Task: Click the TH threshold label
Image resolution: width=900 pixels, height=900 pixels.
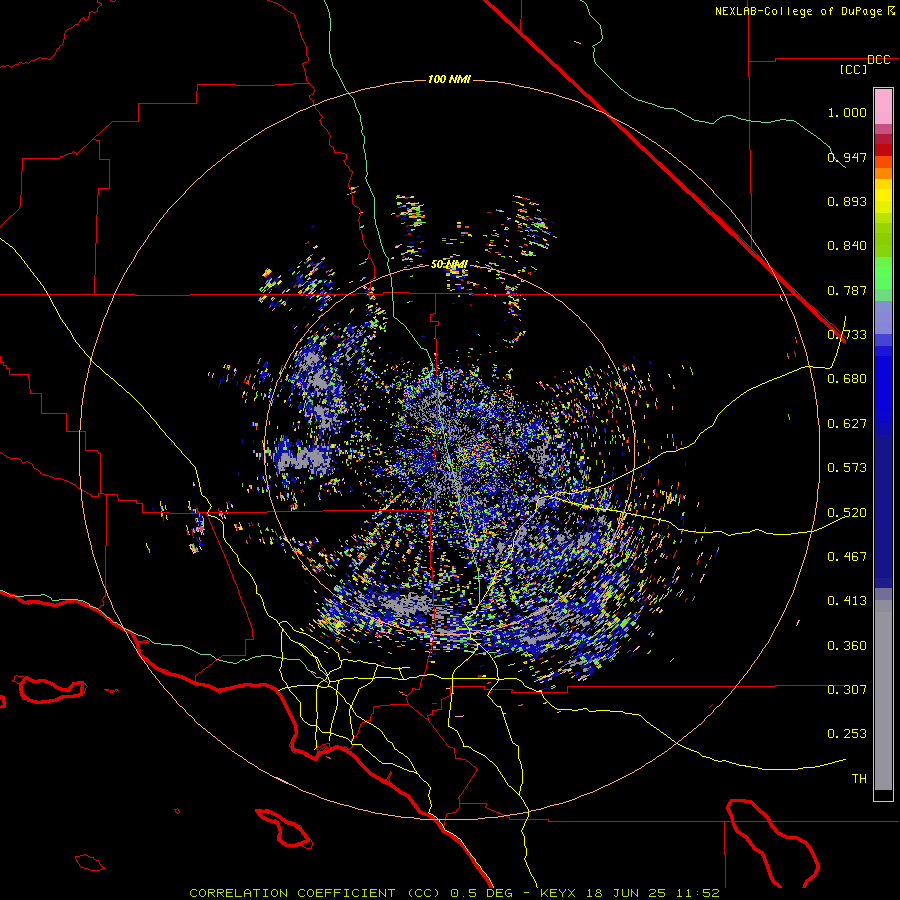Action: coord(859,779)
